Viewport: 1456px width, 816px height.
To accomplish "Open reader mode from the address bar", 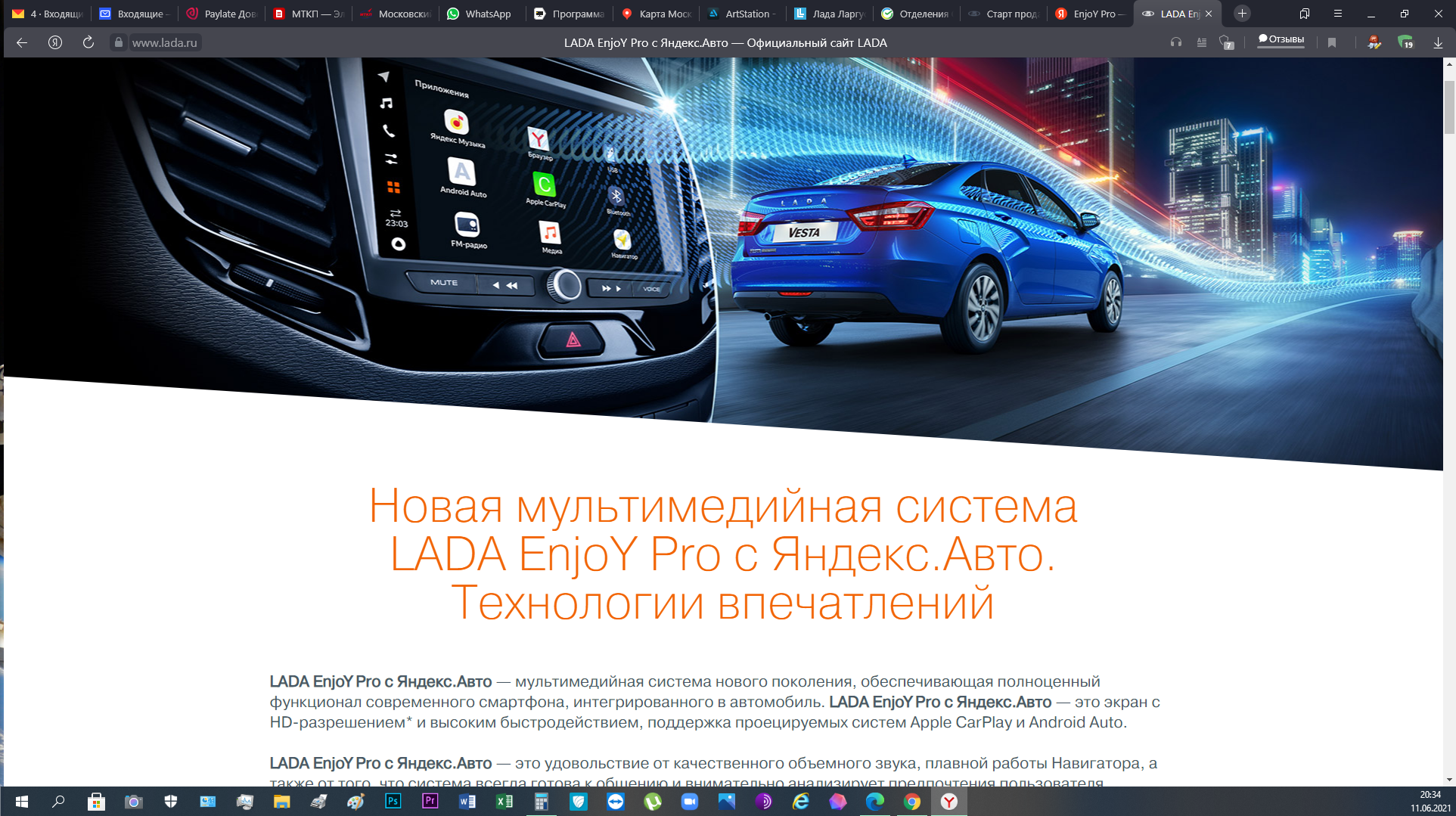I will [1201, 42].
